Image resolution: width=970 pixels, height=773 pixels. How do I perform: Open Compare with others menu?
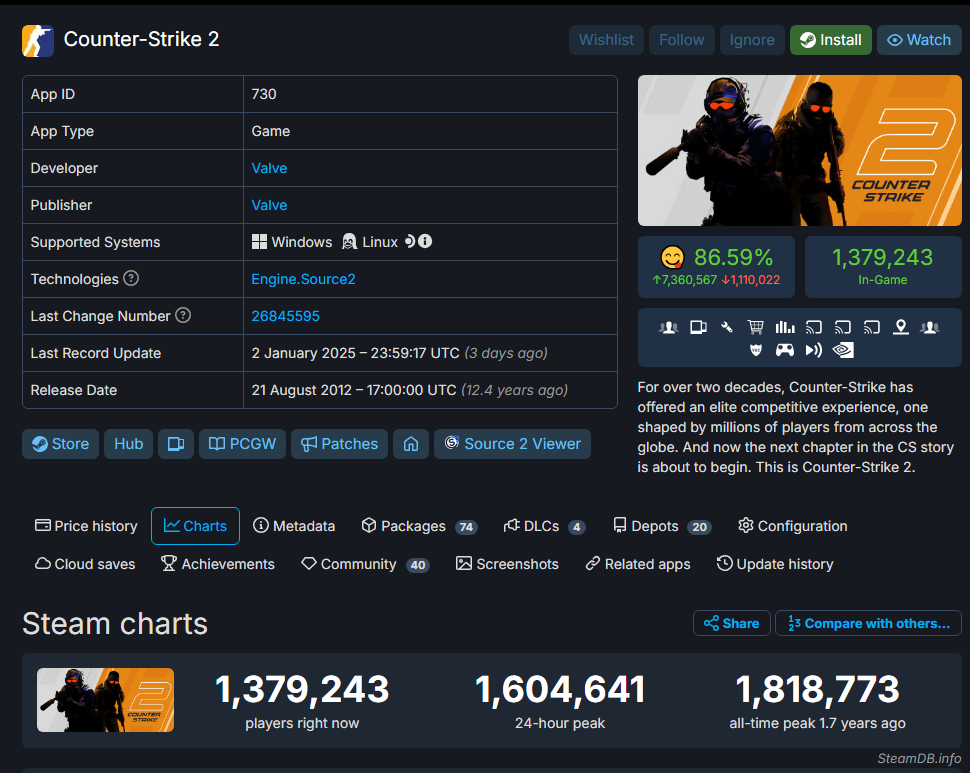pos(869,623)
